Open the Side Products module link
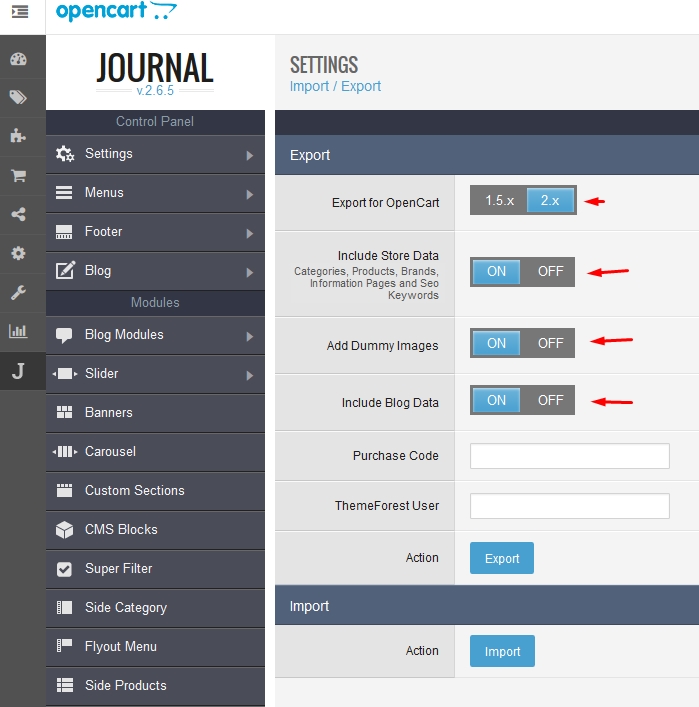Screen dimensions: 699x707 pyautogui.click(x=155, y=686)
